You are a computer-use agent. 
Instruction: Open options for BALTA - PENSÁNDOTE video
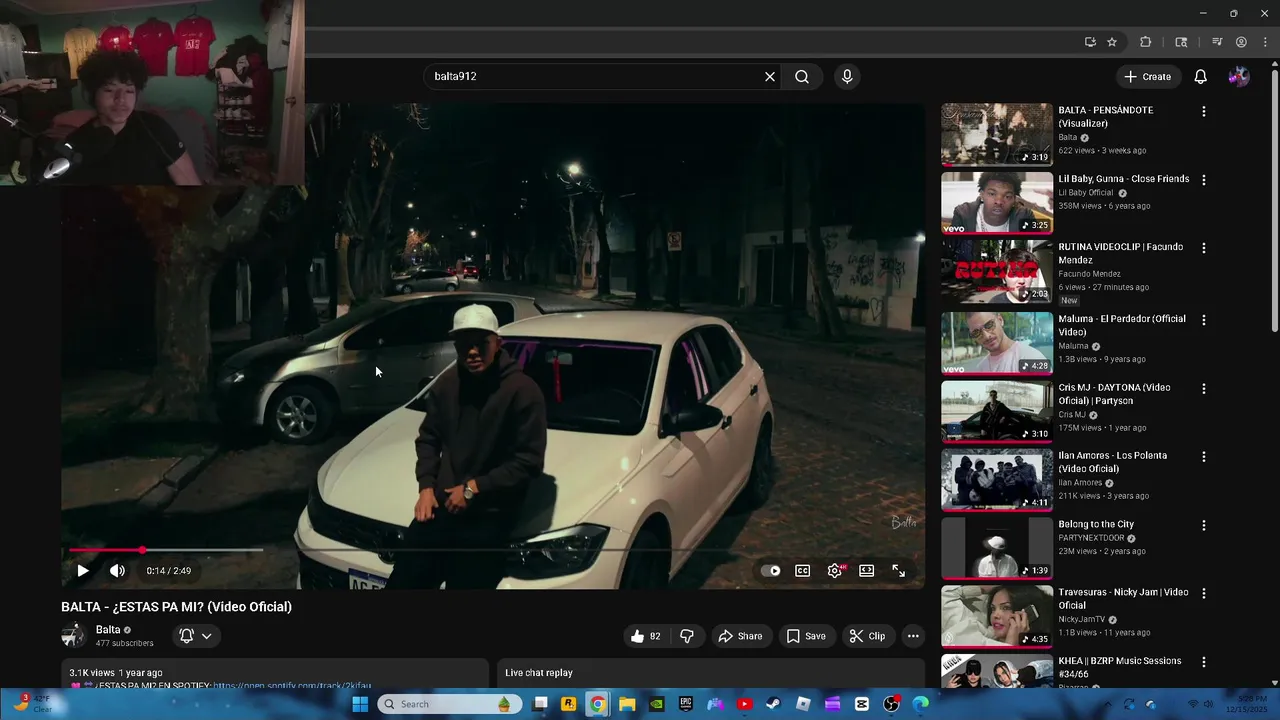pyautogui.click(x=1204, y=112)
